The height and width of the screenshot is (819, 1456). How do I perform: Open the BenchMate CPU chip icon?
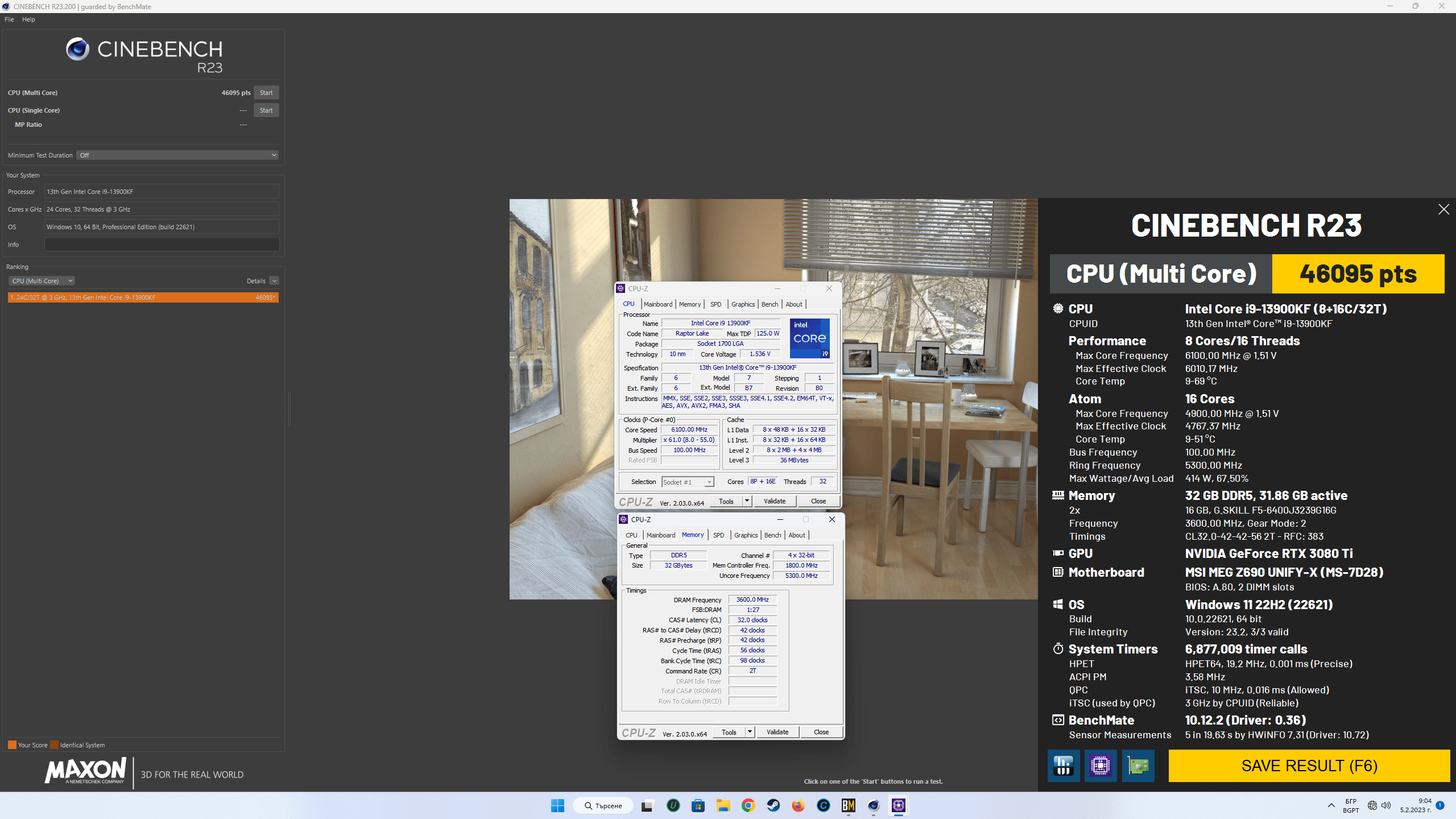point(1101,766)
